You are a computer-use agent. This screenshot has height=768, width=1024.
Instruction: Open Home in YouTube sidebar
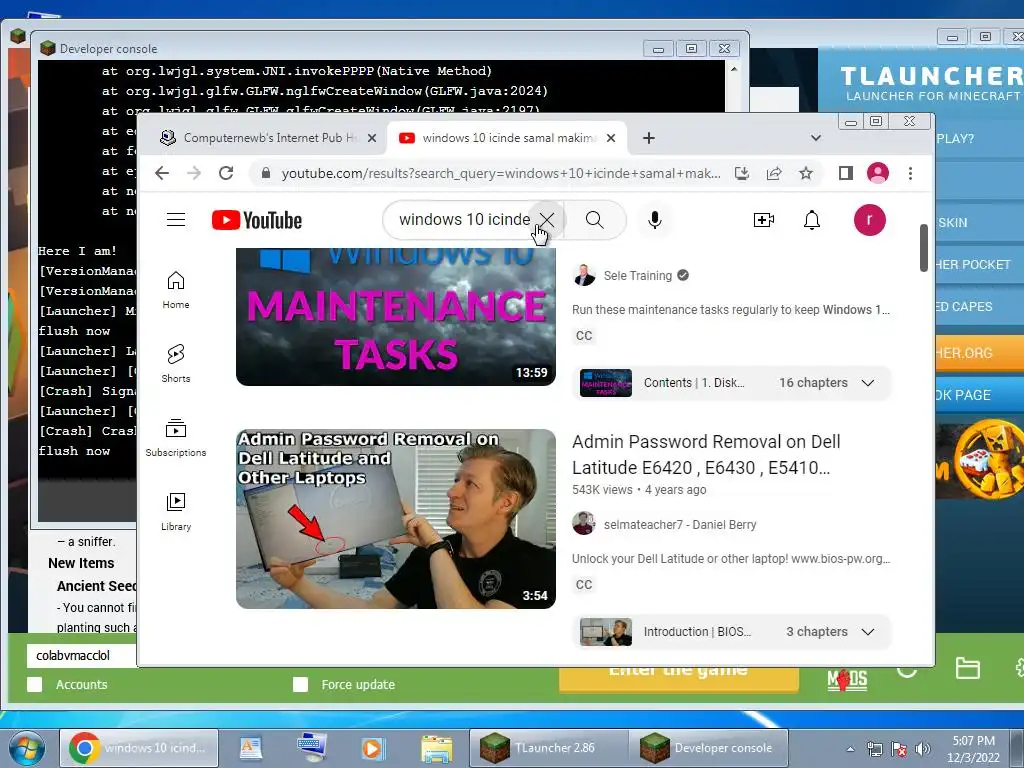pyautogui.click(x=176, y=290)
